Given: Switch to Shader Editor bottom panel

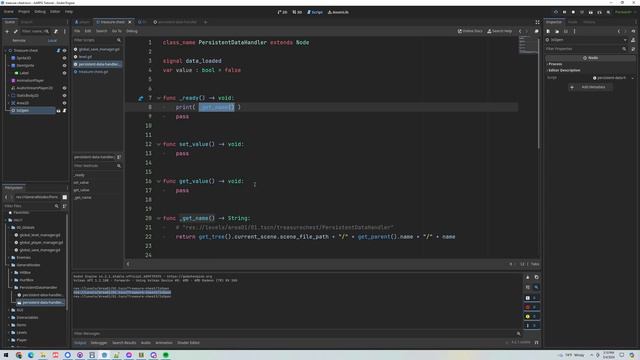Looking at the screenshot, I should [188, 343].
